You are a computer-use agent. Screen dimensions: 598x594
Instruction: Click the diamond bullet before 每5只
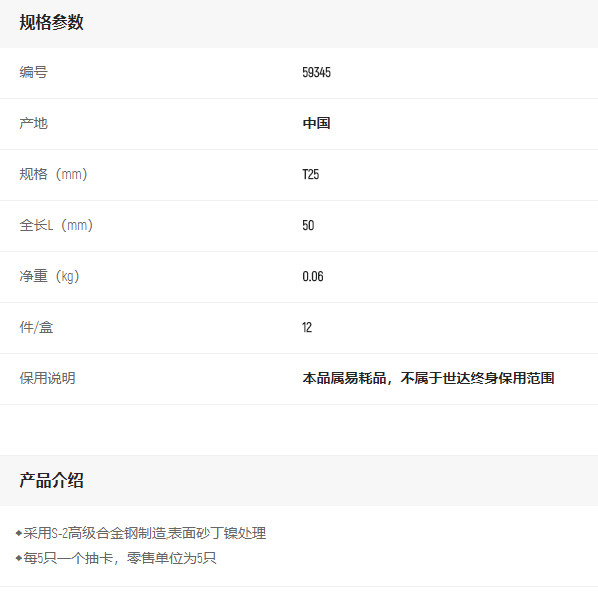point(19,558)
